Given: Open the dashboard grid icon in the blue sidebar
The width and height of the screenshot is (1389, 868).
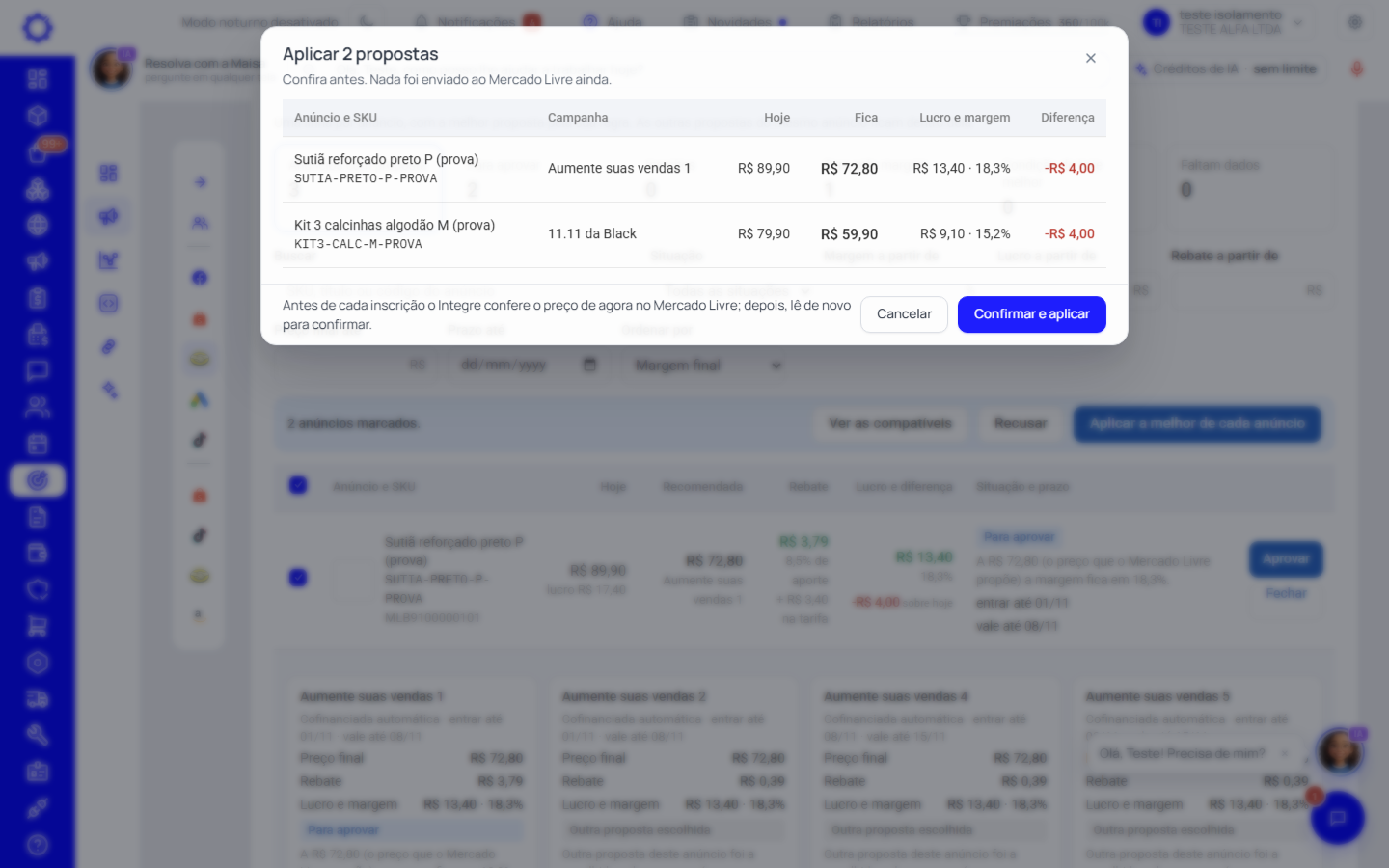Looking at the screenshot, I should [x=38, y=79].
